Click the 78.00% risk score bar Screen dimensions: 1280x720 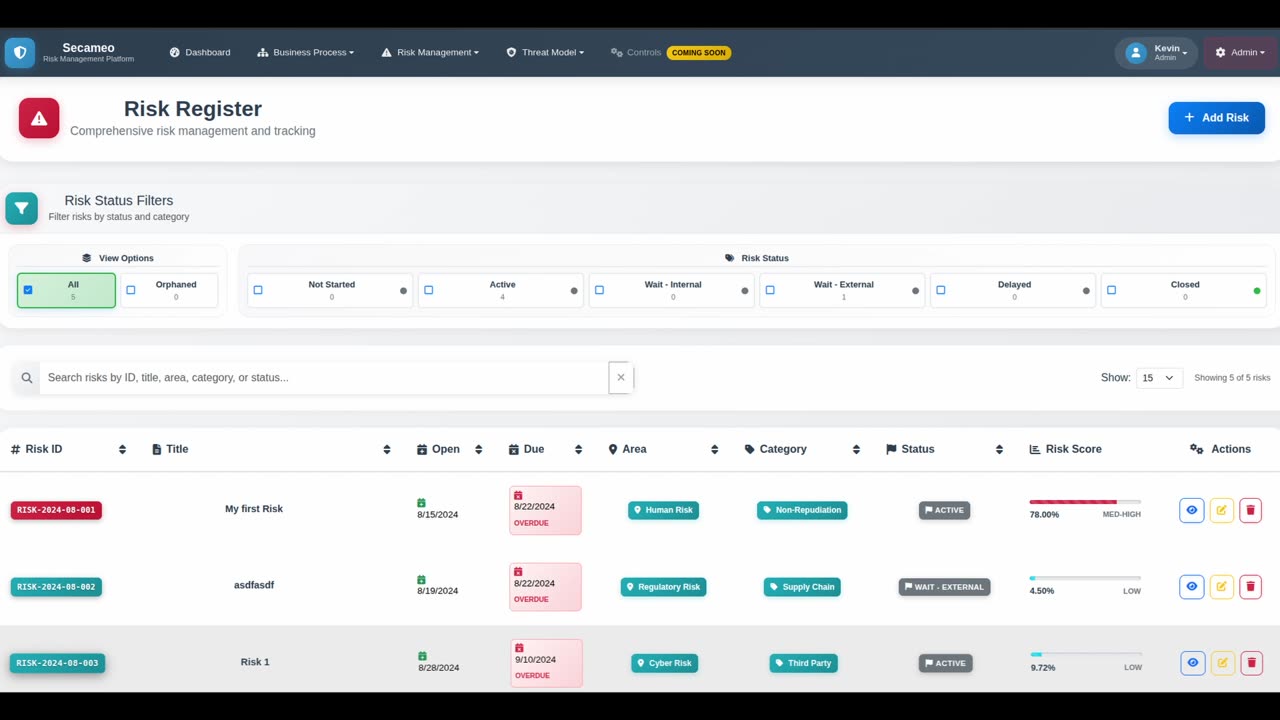(x=1085, y=502)
